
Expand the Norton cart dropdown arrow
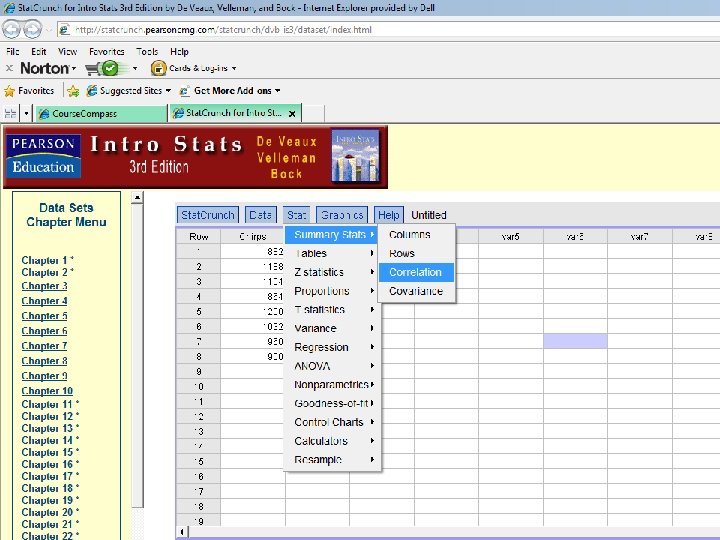[x=135, y=68]
